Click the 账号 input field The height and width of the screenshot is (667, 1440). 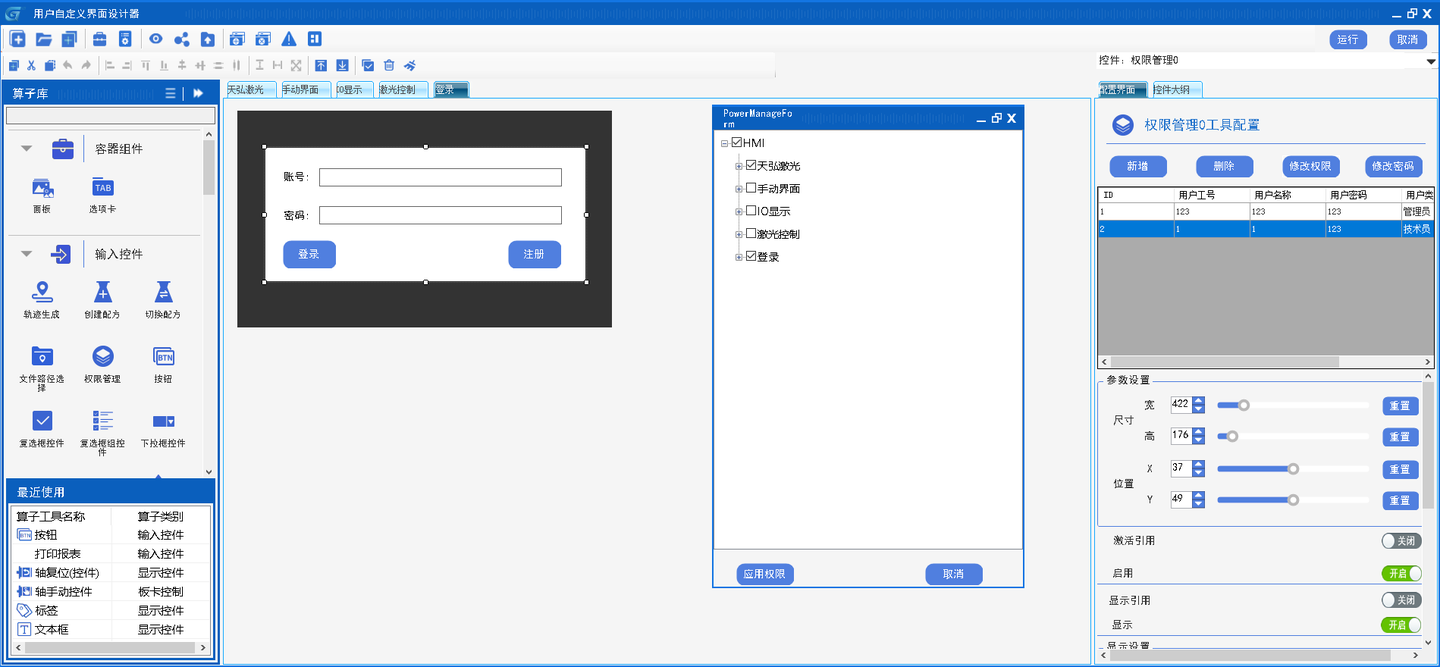440,177
